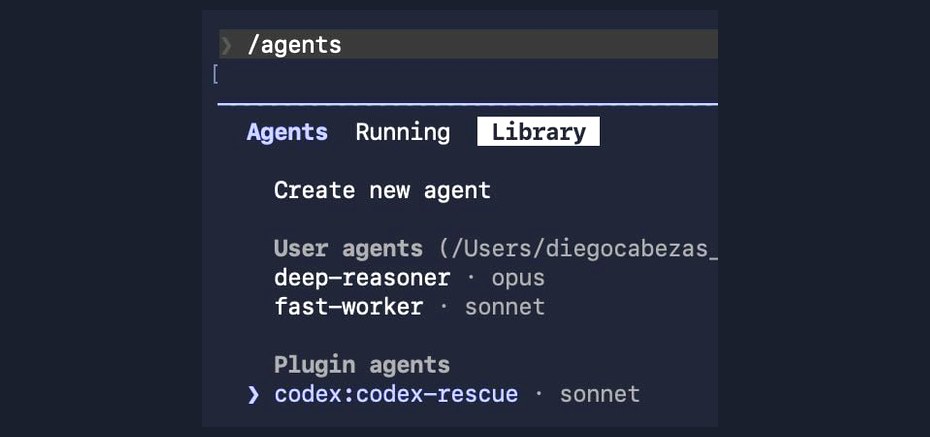Click into the /agents command input line
The image size is (930, 437).
[469, 44]
